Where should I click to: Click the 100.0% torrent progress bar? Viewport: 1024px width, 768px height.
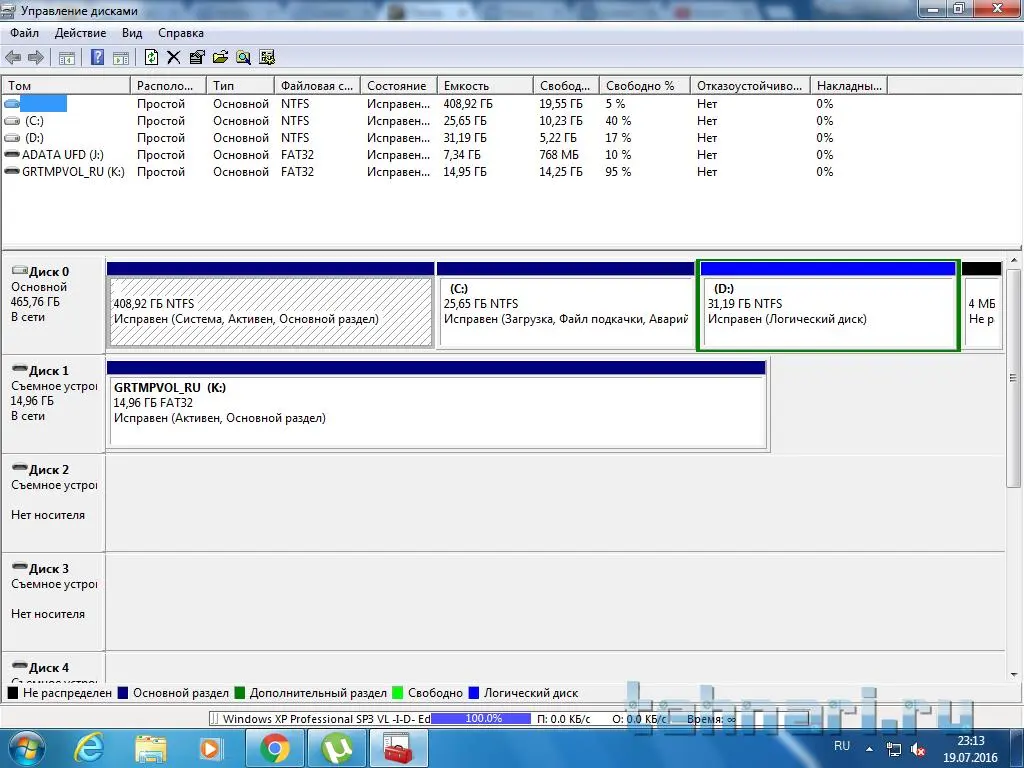[x=481, y=718]
